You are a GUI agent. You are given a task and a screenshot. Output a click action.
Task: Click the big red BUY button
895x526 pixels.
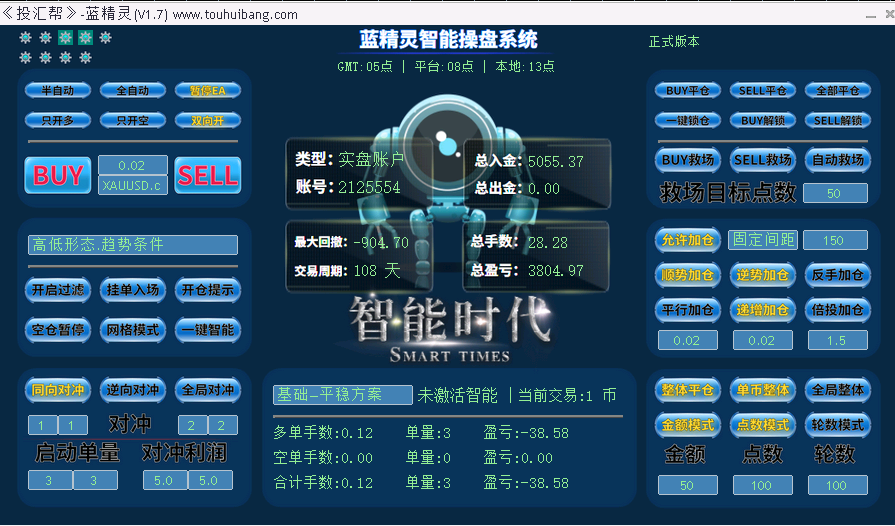(x=58, y=175)
